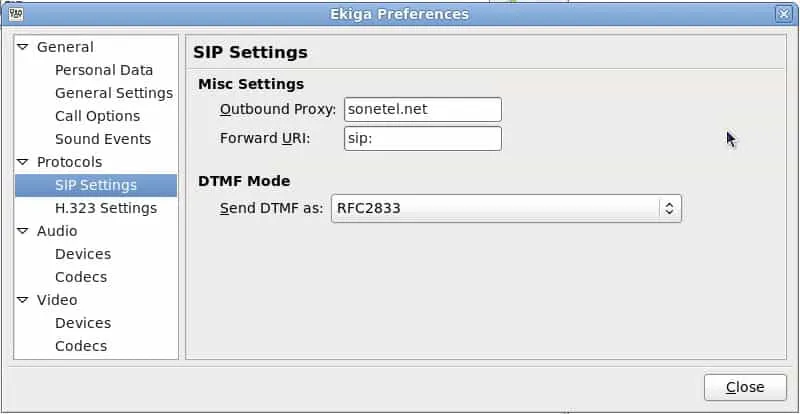800x414 pixels.
Task: Collapse the Protocols tree section
Action: (x=23, y=162)
